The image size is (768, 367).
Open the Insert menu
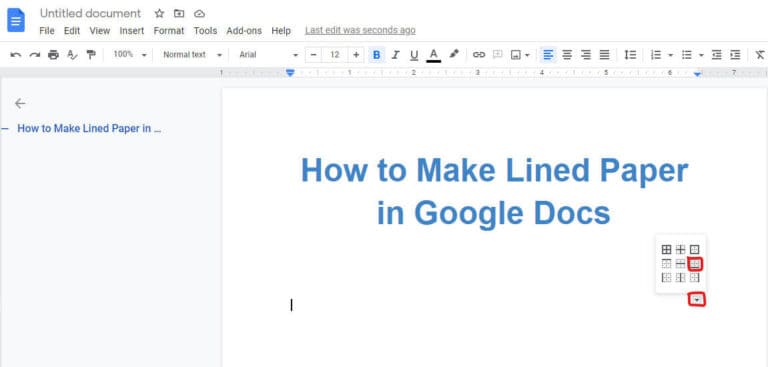[132, 30]
